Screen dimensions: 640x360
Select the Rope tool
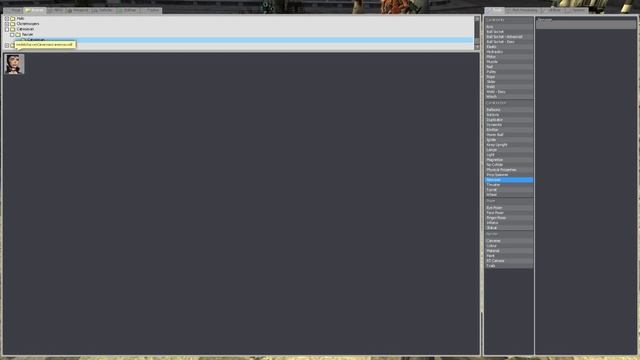tap(509, 77)
